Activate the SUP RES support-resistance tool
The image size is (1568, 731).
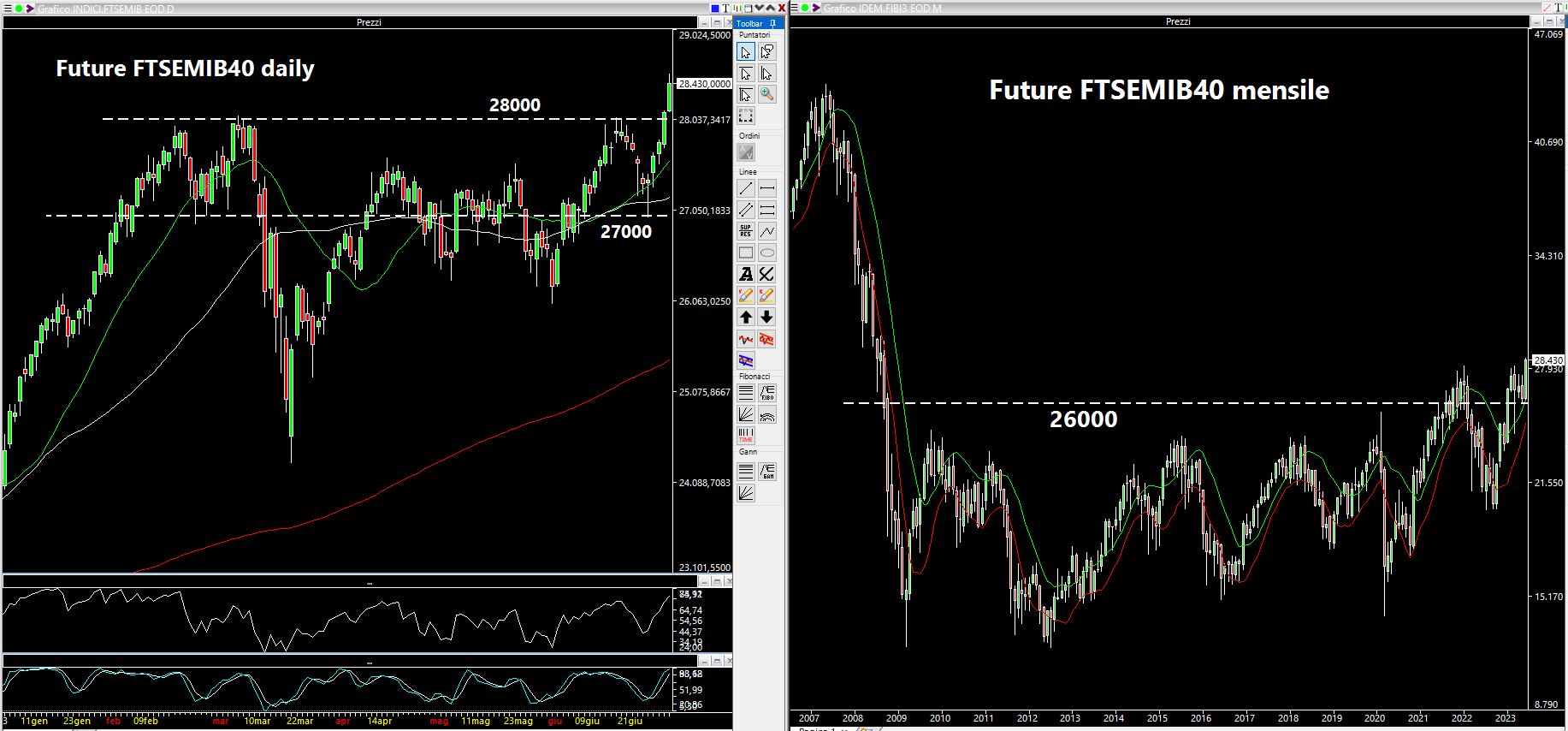746,231
